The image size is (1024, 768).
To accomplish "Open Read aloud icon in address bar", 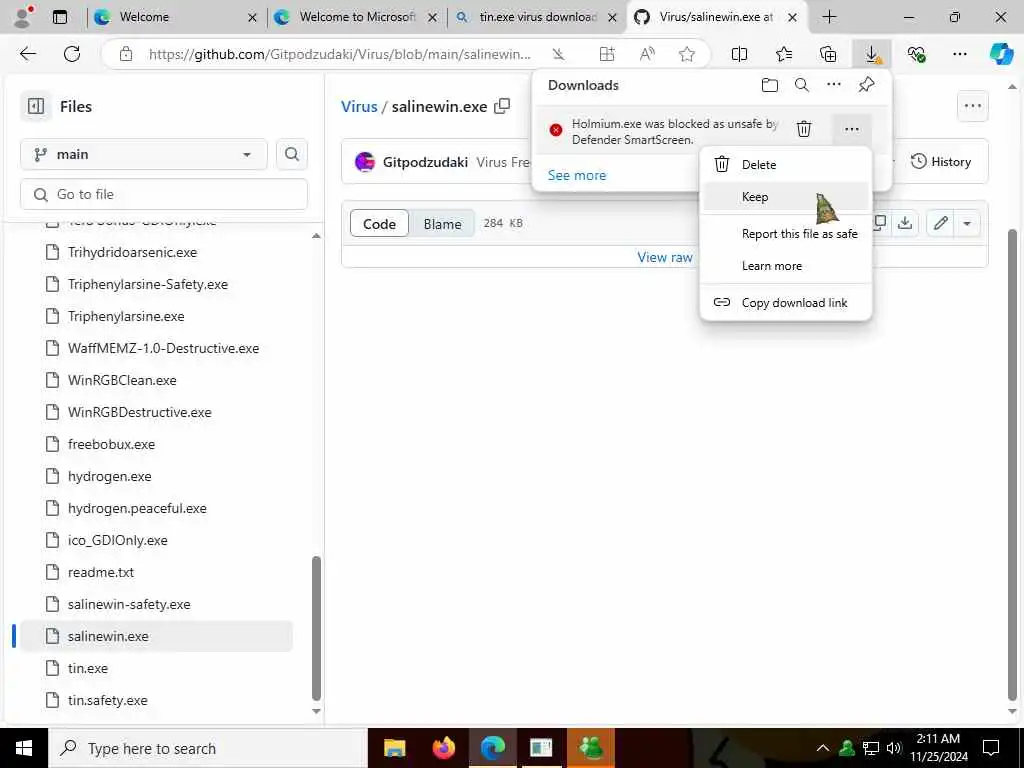I will [x=647, y=54].
